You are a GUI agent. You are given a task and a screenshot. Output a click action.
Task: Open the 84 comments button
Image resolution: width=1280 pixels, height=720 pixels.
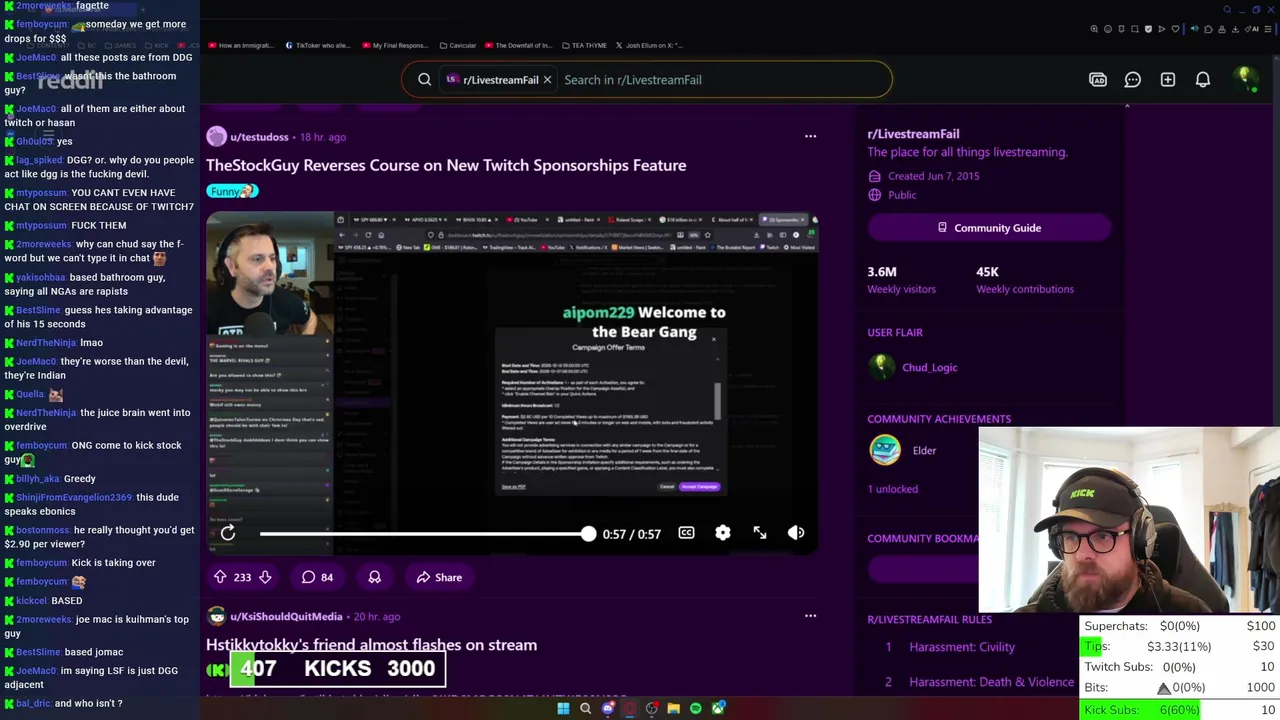pyautogui.click(x=318, y=577)
